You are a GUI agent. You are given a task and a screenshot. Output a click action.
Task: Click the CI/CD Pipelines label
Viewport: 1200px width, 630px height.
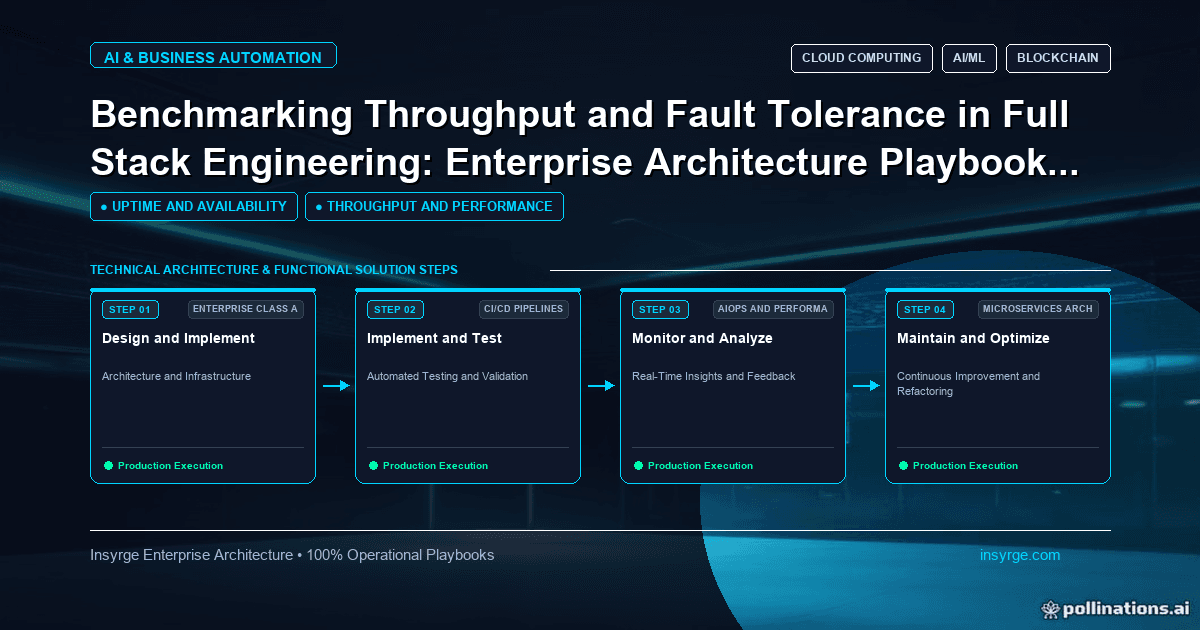click(x=524, y=309)
